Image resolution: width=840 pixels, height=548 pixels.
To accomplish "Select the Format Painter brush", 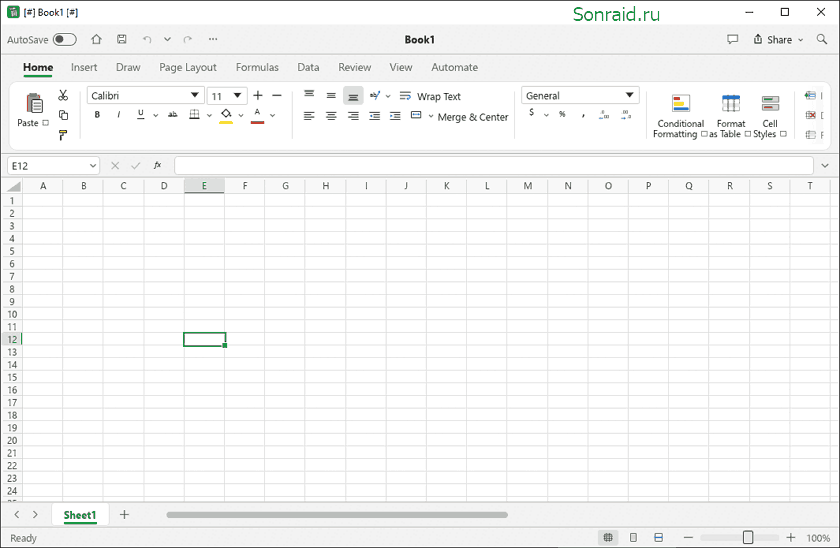I will [63, 135].
